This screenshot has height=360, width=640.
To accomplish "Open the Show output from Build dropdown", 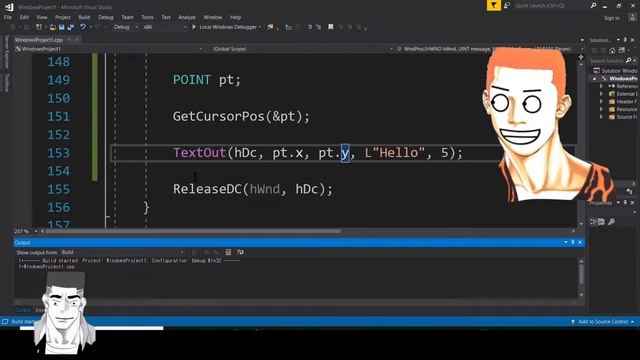I will (123, 252).
